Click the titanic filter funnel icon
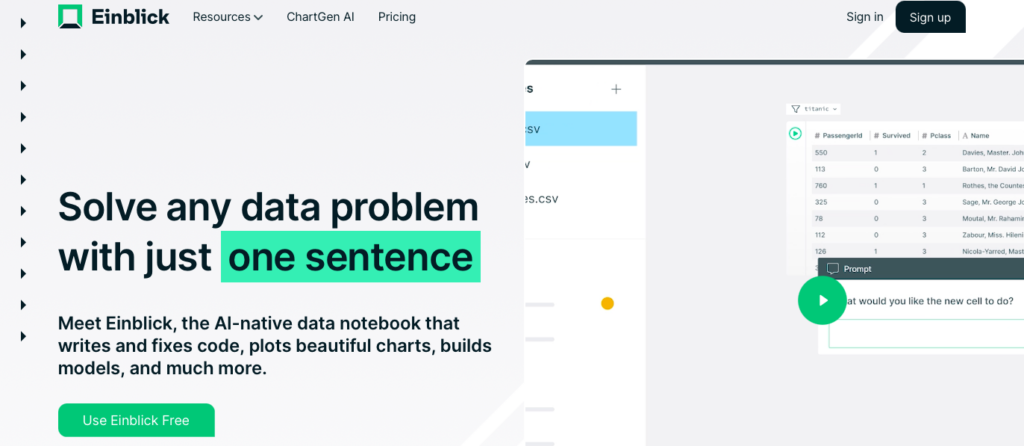 [795, 109]
